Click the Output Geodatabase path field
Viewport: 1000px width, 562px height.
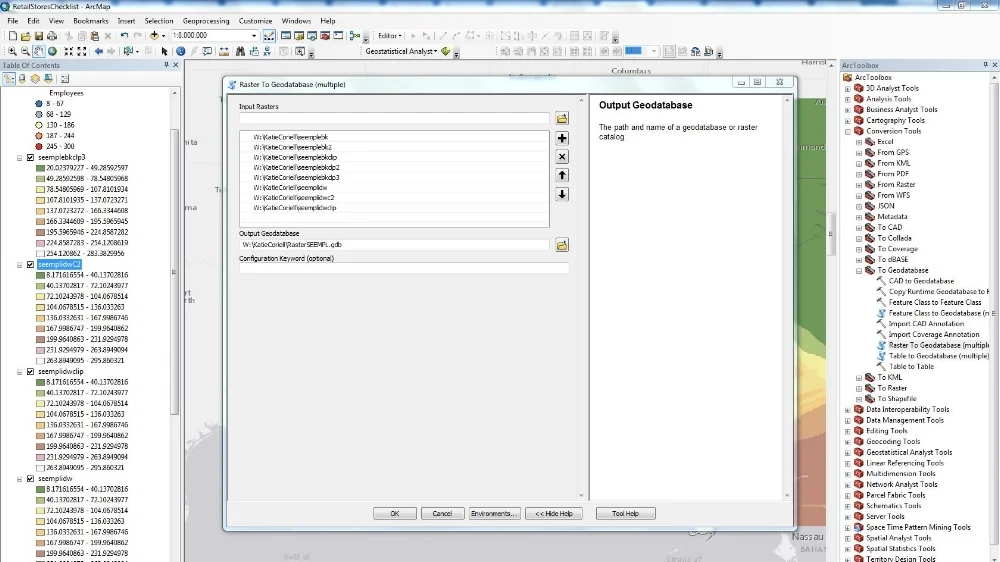pos(394,245)
